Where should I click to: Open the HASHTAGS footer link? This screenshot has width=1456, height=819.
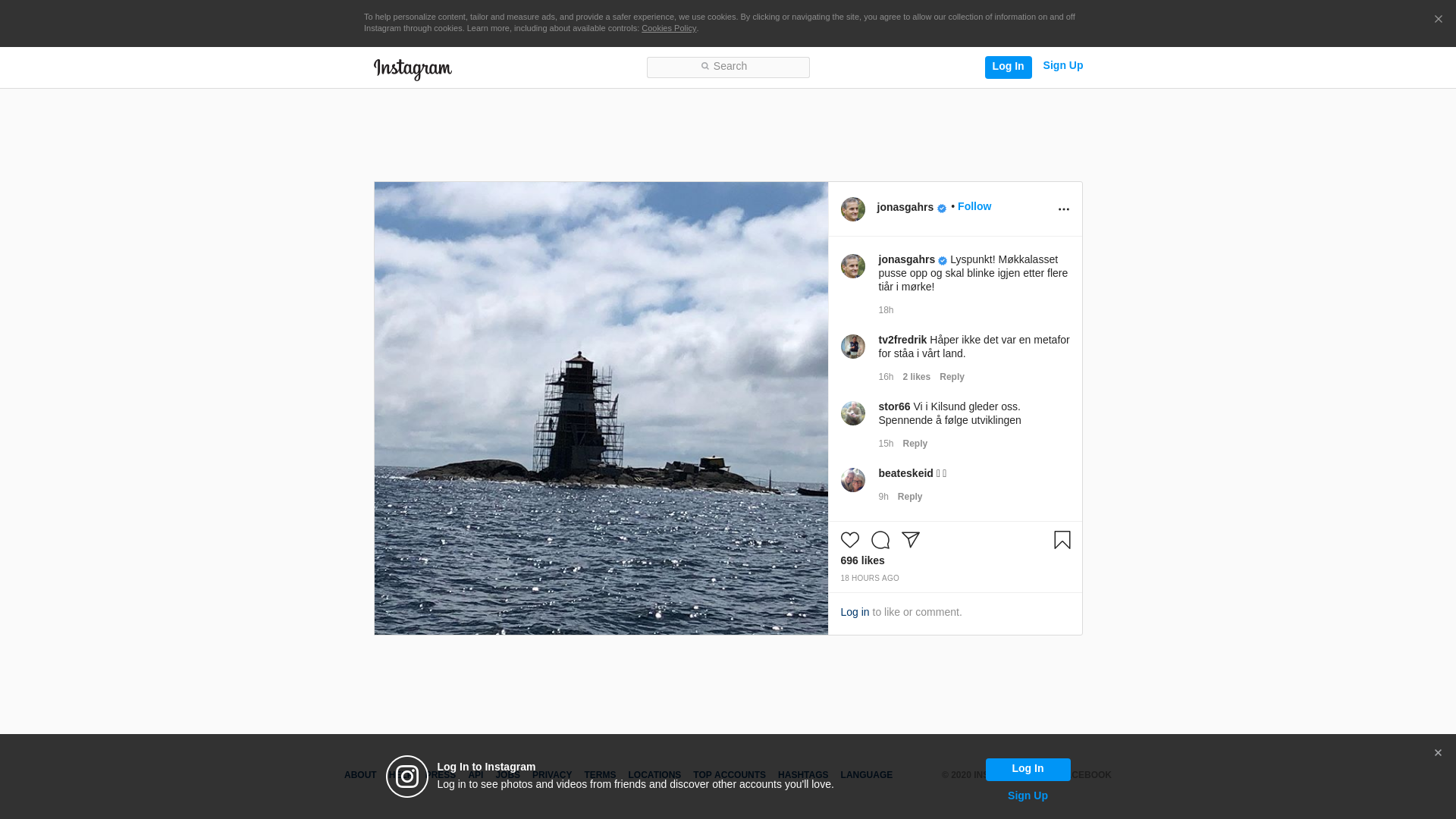tap(803, 776)
